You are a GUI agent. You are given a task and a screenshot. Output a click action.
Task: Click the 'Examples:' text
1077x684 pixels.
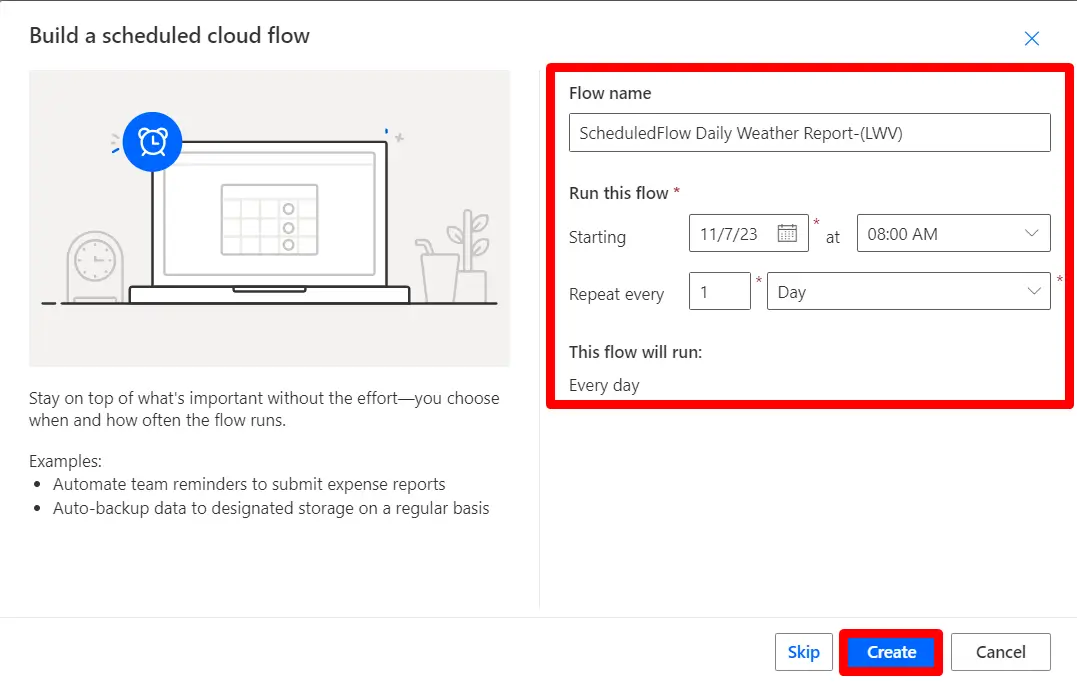(x=65, y=461)
